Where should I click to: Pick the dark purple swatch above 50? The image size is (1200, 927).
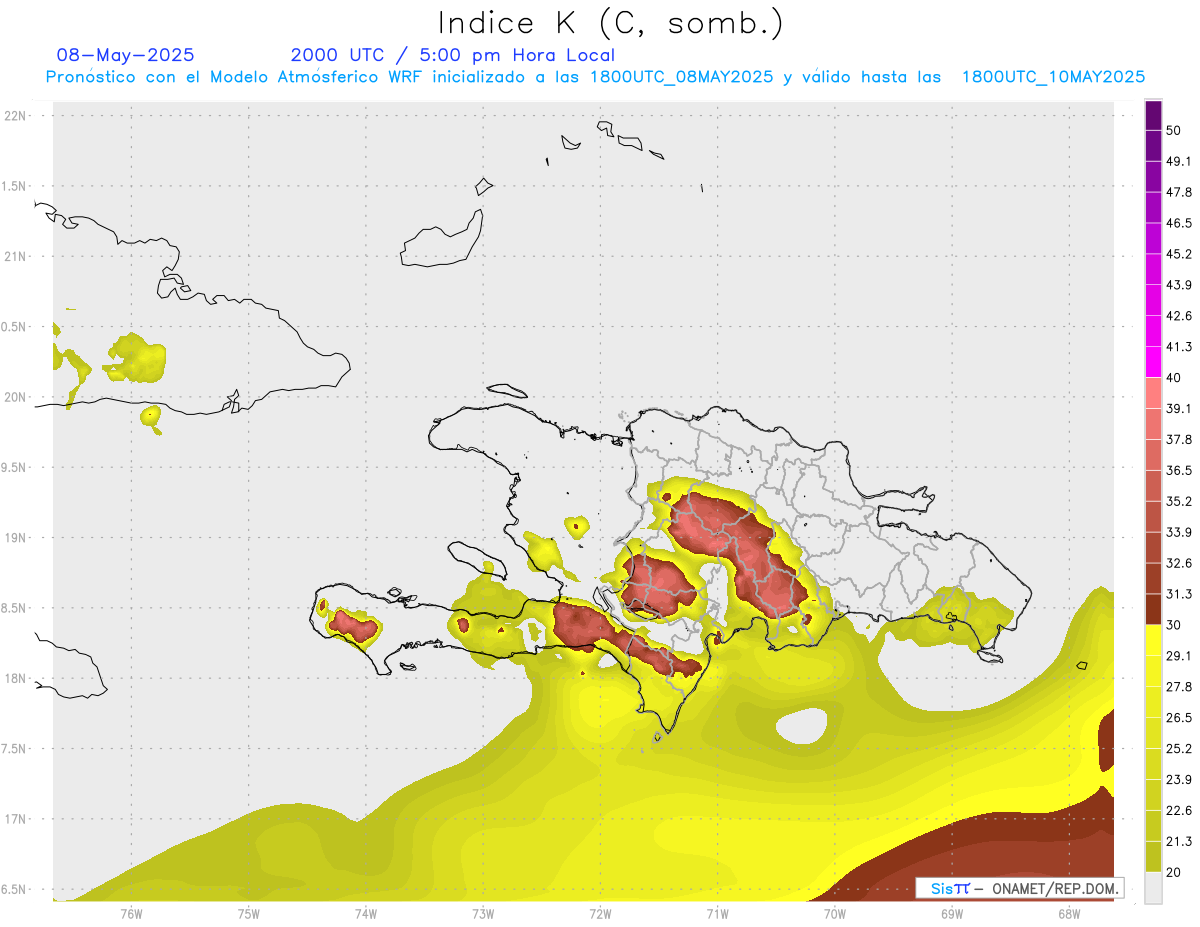tap(1153, 115)
